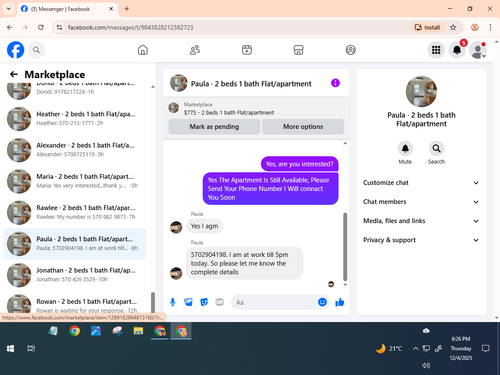This screenshot has width=500, height=375.
Task: Open the tab search dropdown
Action: point(9,9)
